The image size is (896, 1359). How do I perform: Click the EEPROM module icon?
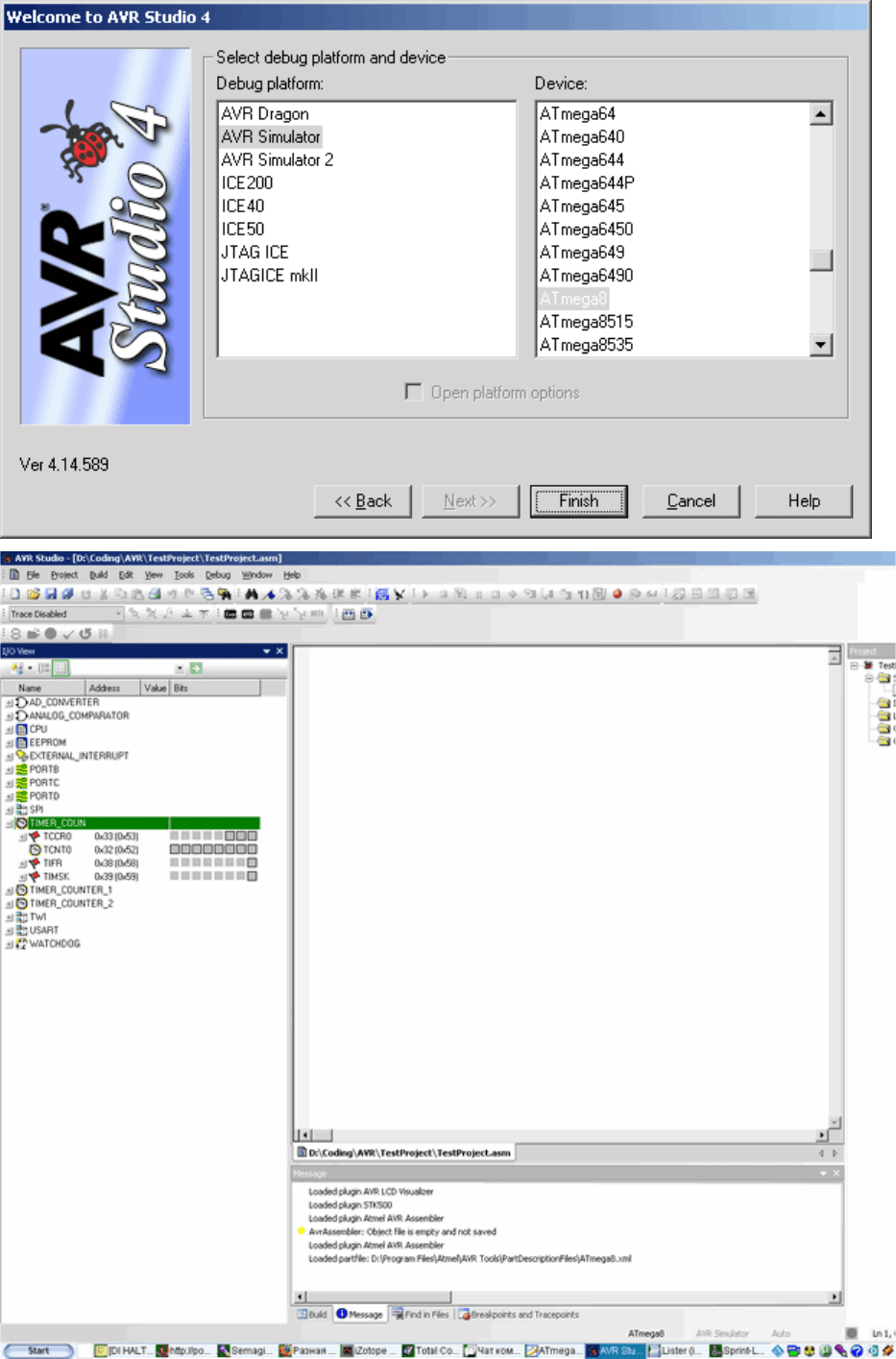[22, 742]
